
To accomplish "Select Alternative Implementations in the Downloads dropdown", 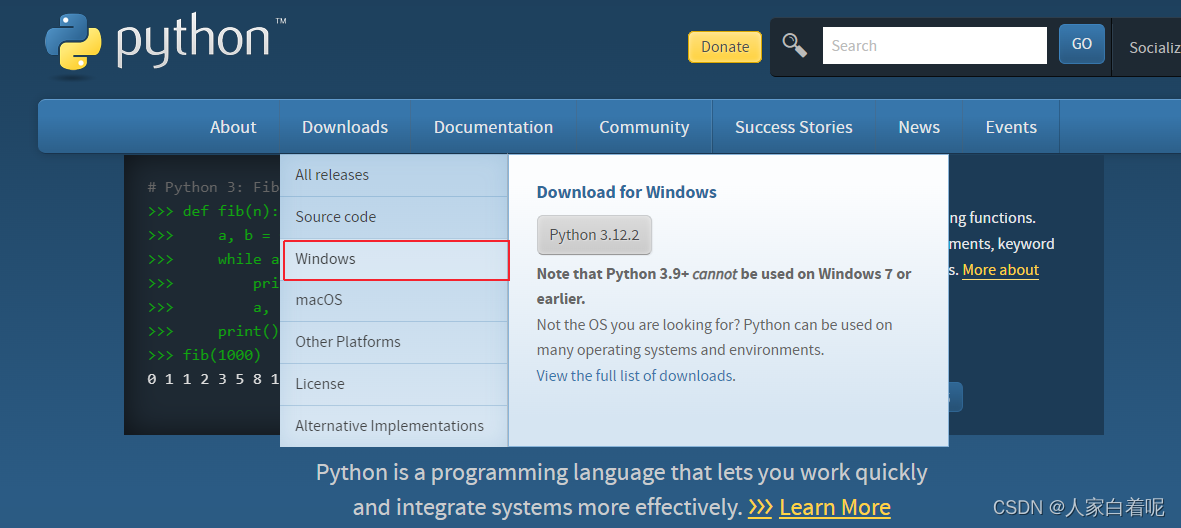I will [x=395, y=426].
